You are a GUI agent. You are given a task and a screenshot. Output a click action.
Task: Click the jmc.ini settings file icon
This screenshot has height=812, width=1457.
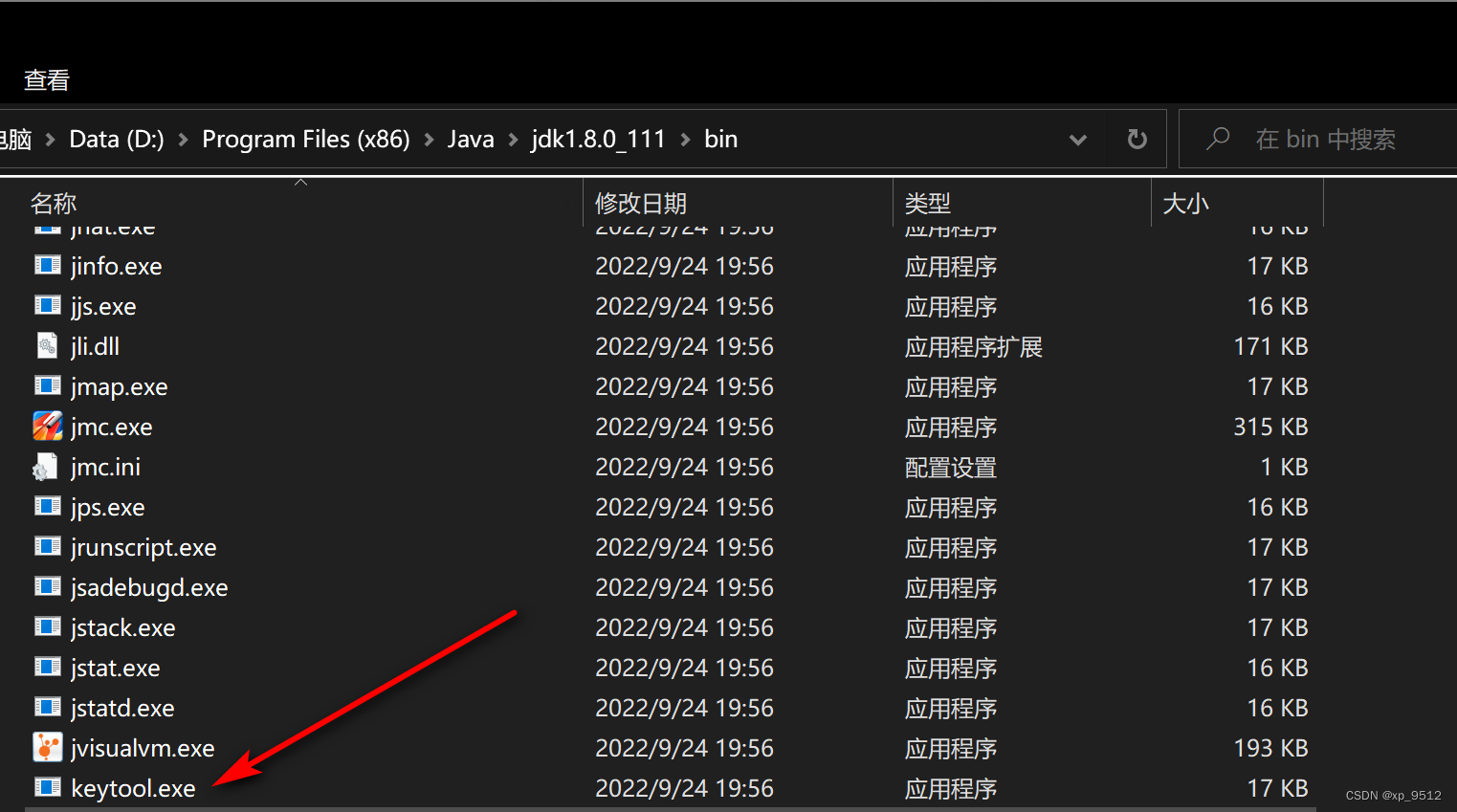46,467
